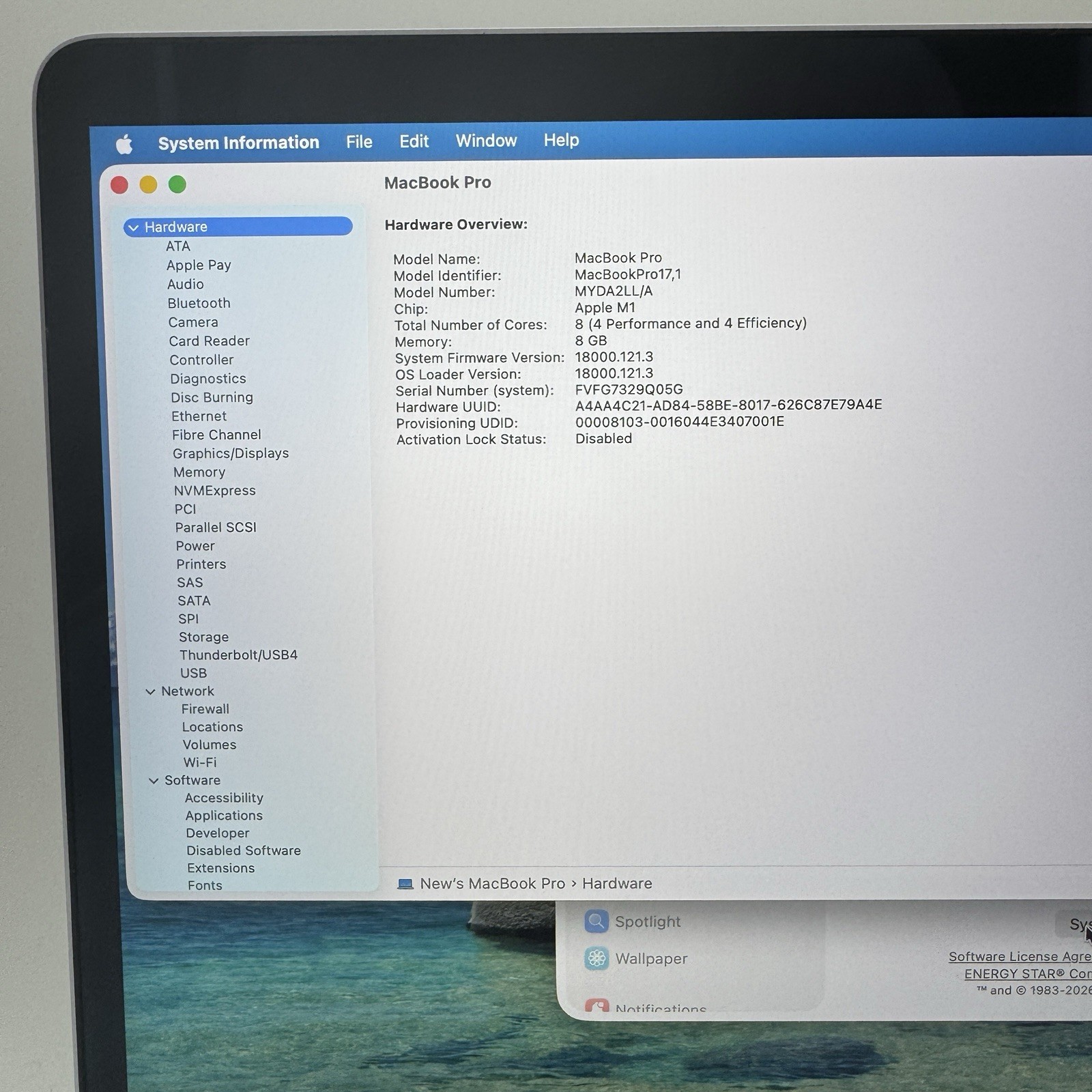Screen dimensions: 1092x1092
Task: Click the Model Number value MYDA2LL/A
Action: [x=614, y=291]
